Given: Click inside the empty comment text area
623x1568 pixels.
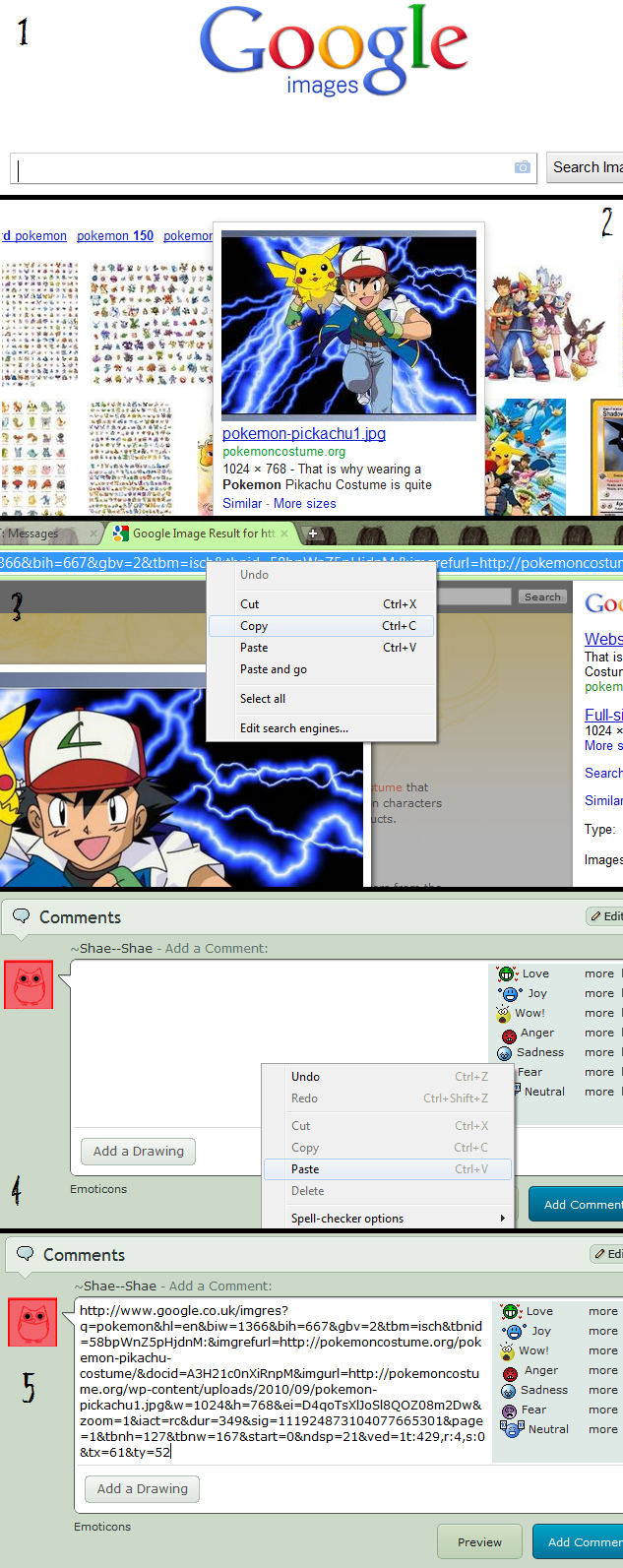Looking at the screenshot, I should pos(280,1043).
